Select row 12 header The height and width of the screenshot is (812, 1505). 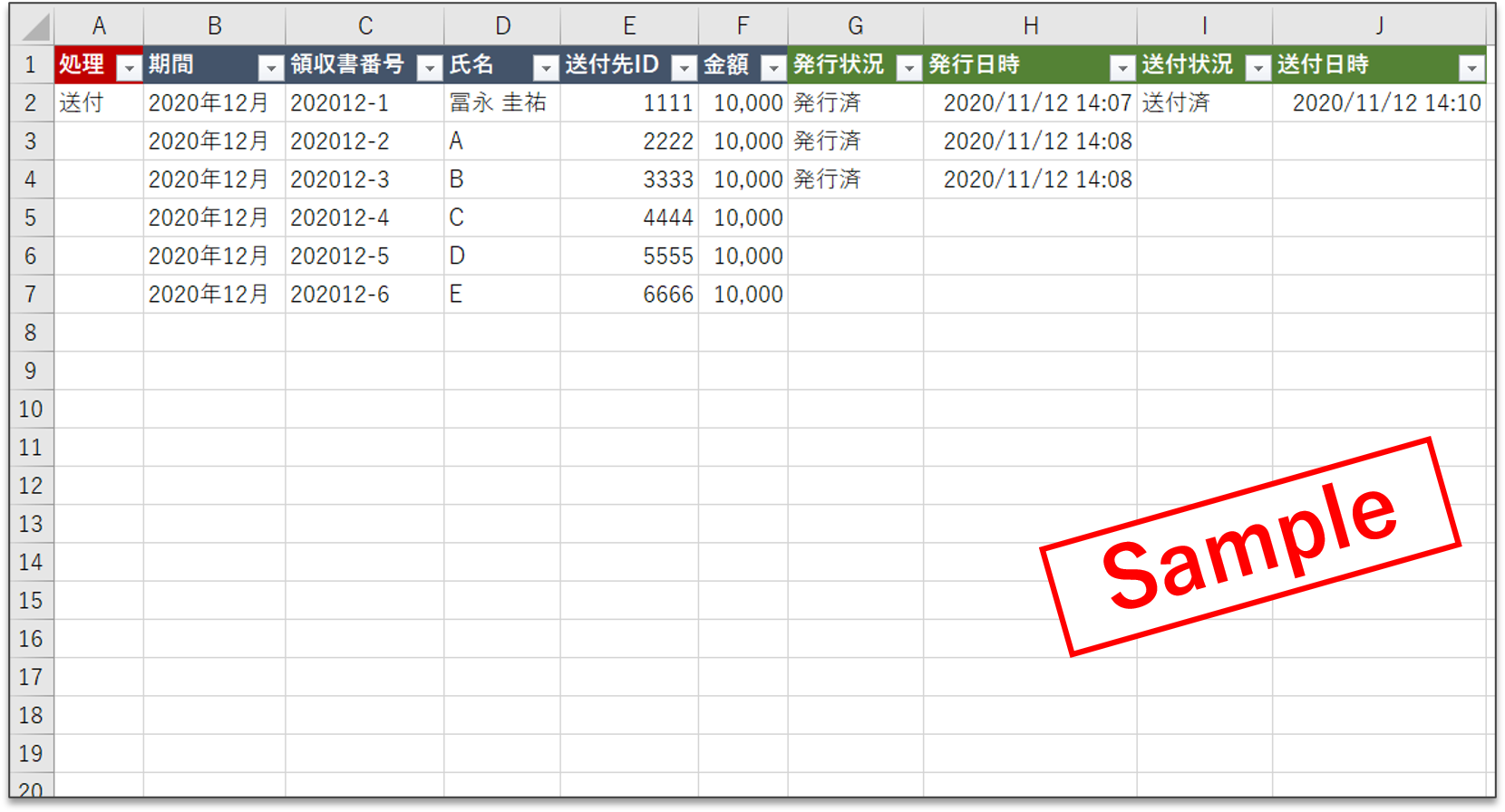(31, 486)
